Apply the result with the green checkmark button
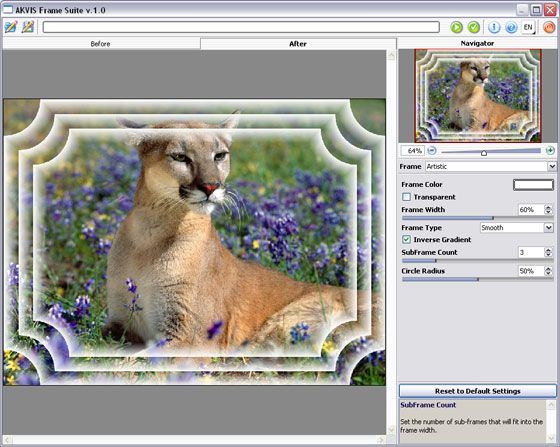Screen dimensions: 560x447 click(474, 27)
